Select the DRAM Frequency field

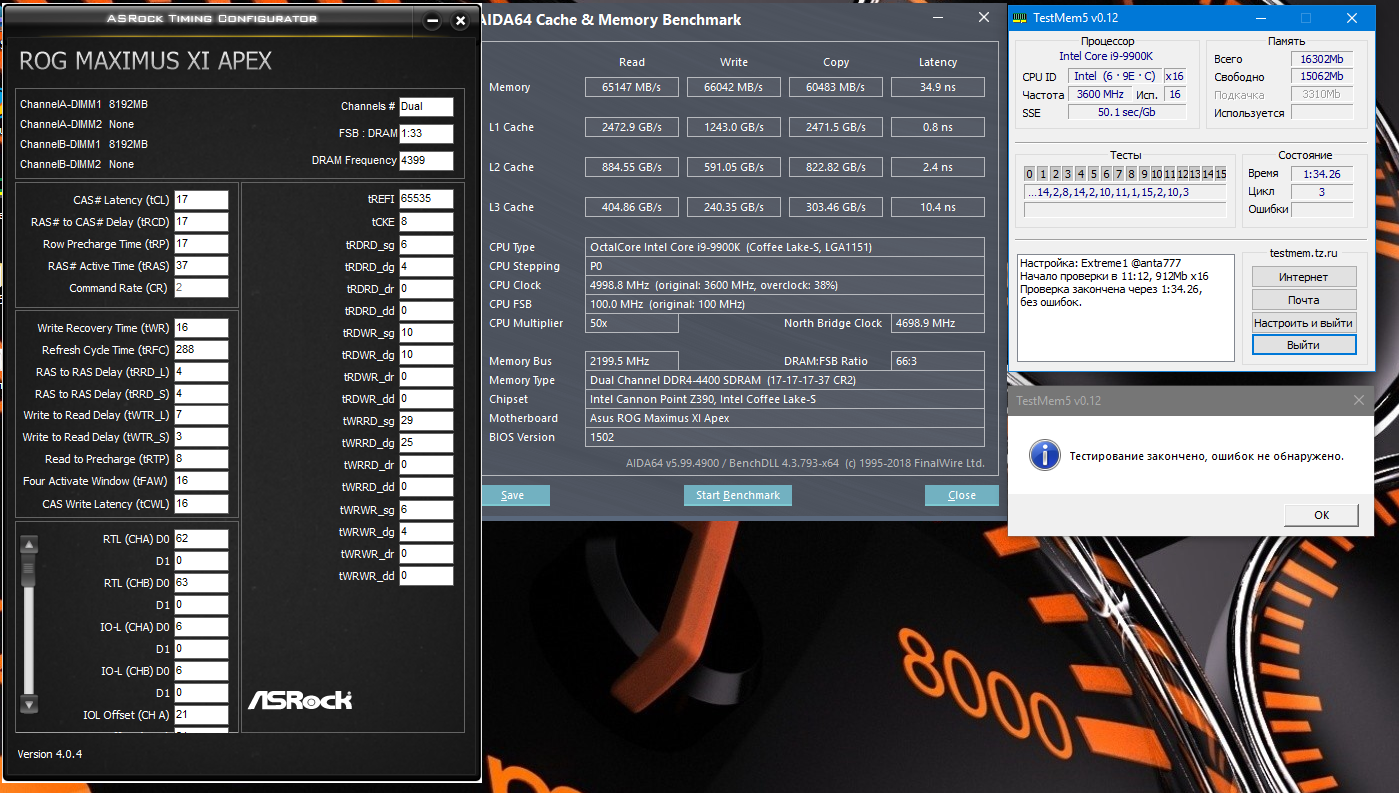tap(426, 161)
